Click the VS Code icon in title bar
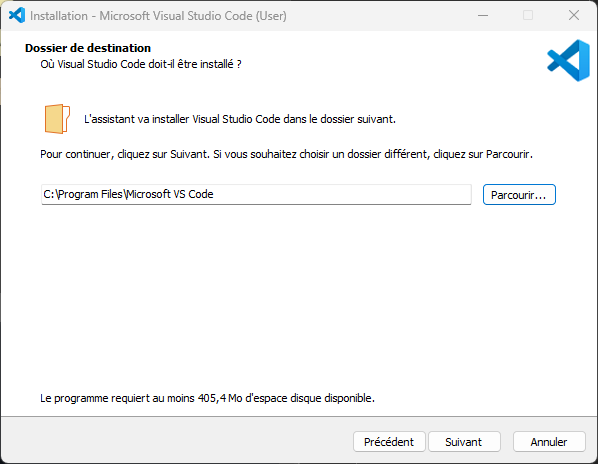Viewport: 598px width, 464px height. [x=17, y=16]
